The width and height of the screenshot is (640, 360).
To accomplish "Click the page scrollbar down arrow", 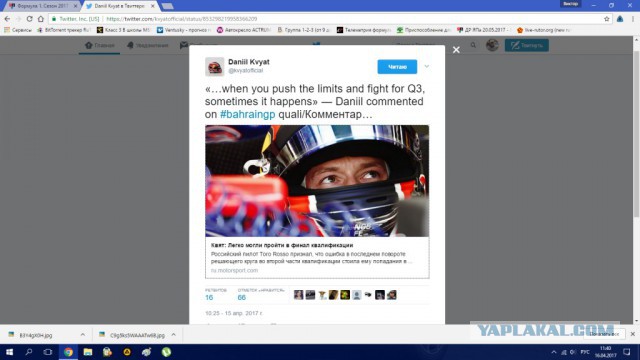I will (x=636, y=321).
